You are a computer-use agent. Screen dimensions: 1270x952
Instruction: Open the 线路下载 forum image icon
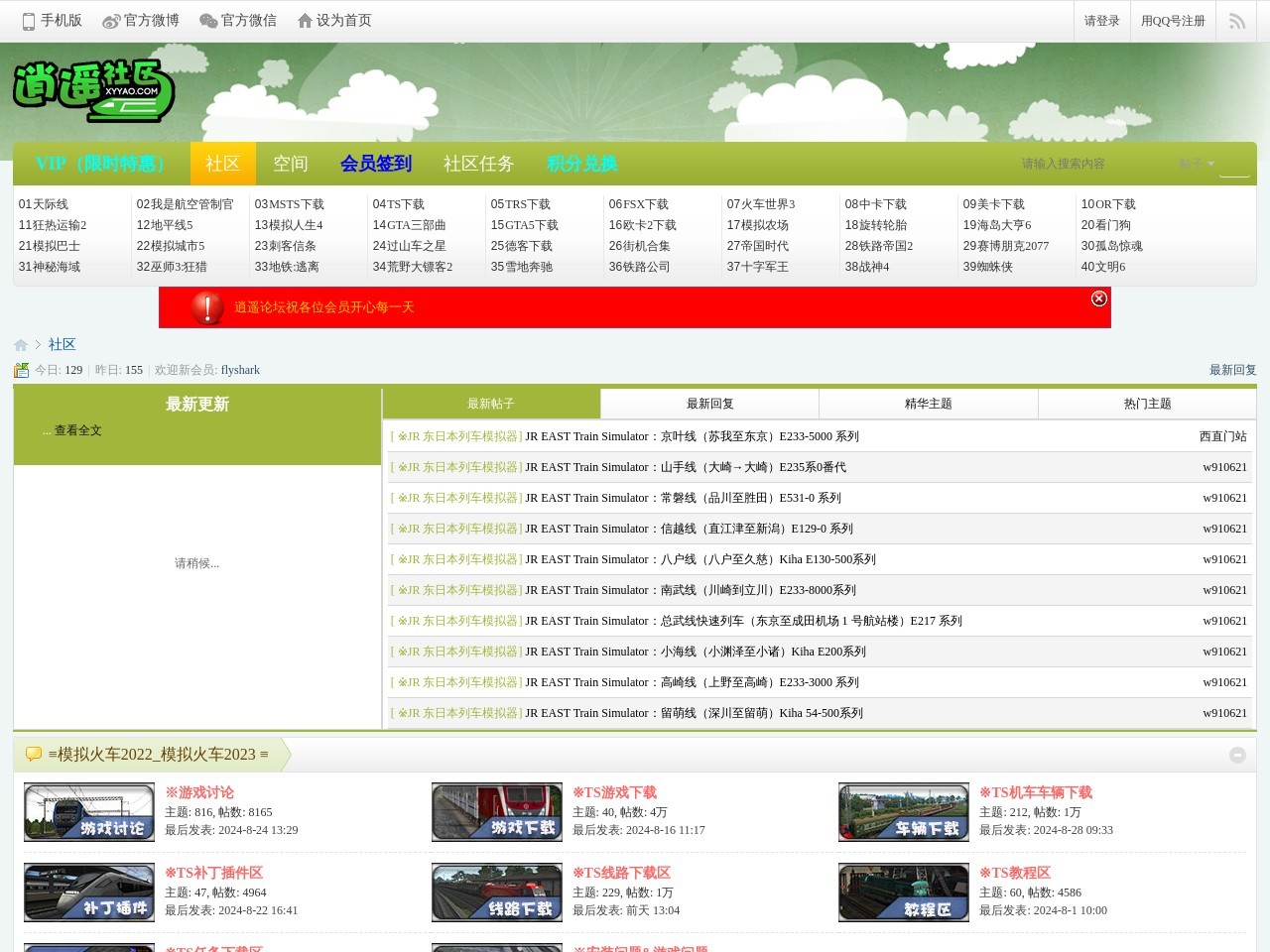tap(496, 892)
